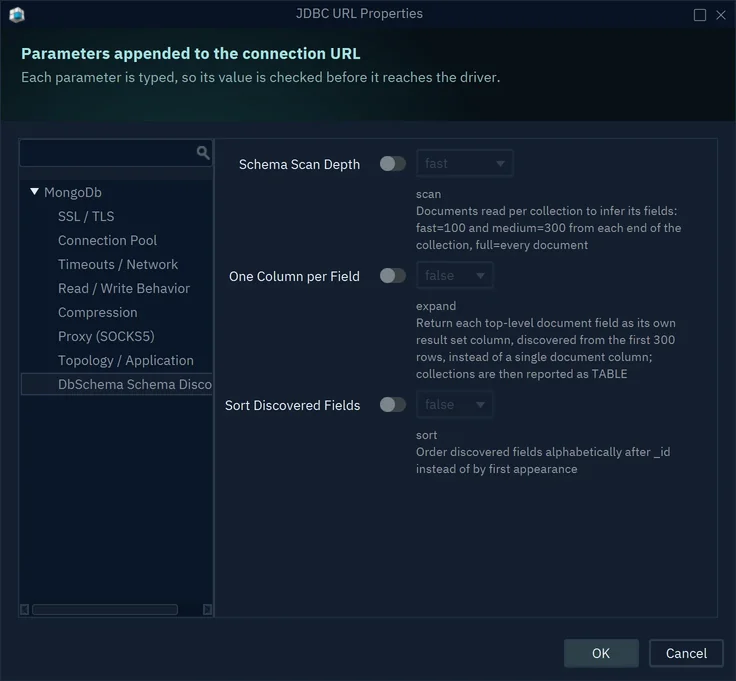Maximize the JDBC URL Properties window

click(x=699, y=15)
